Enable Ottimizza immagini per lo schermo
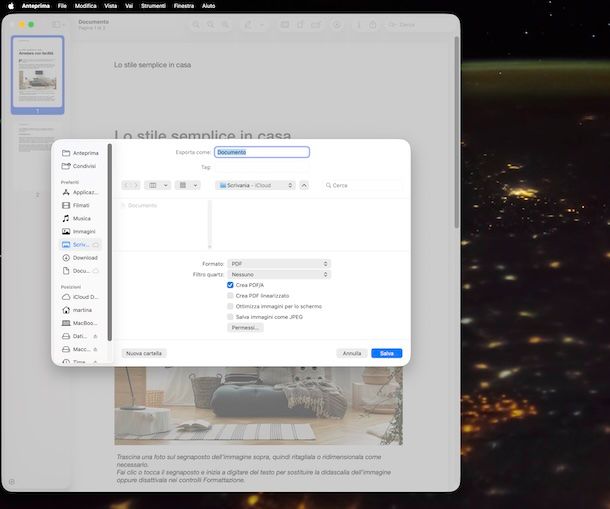 pos(230,306)
